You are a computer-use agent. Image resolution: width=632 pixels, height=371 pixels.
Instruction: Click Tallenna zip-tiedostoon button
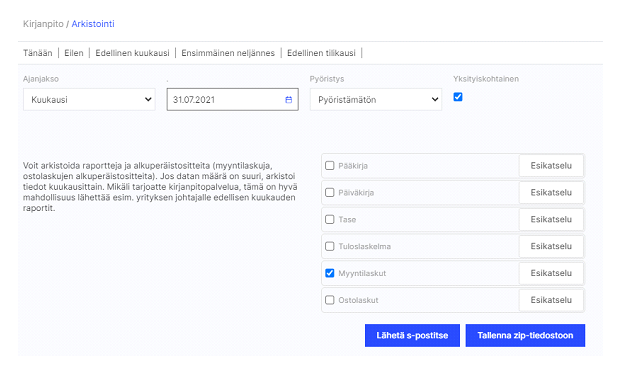pyautogui.click(x=525, y=336)
